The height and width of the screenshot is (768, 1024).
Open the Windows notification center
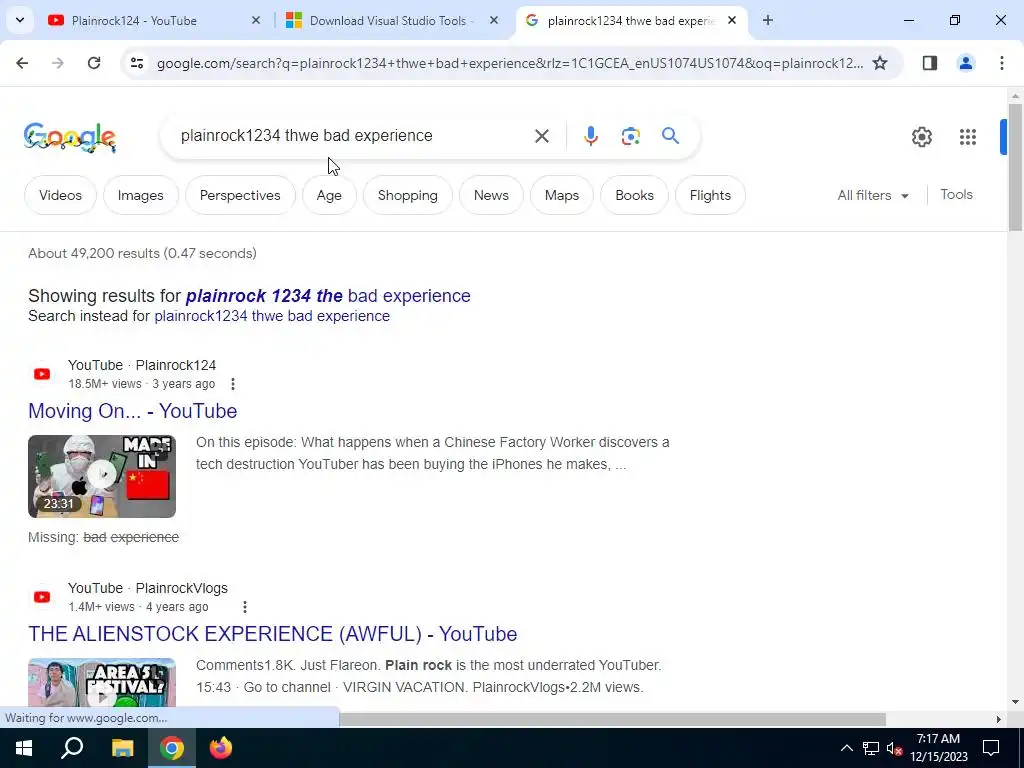point(991,748)
